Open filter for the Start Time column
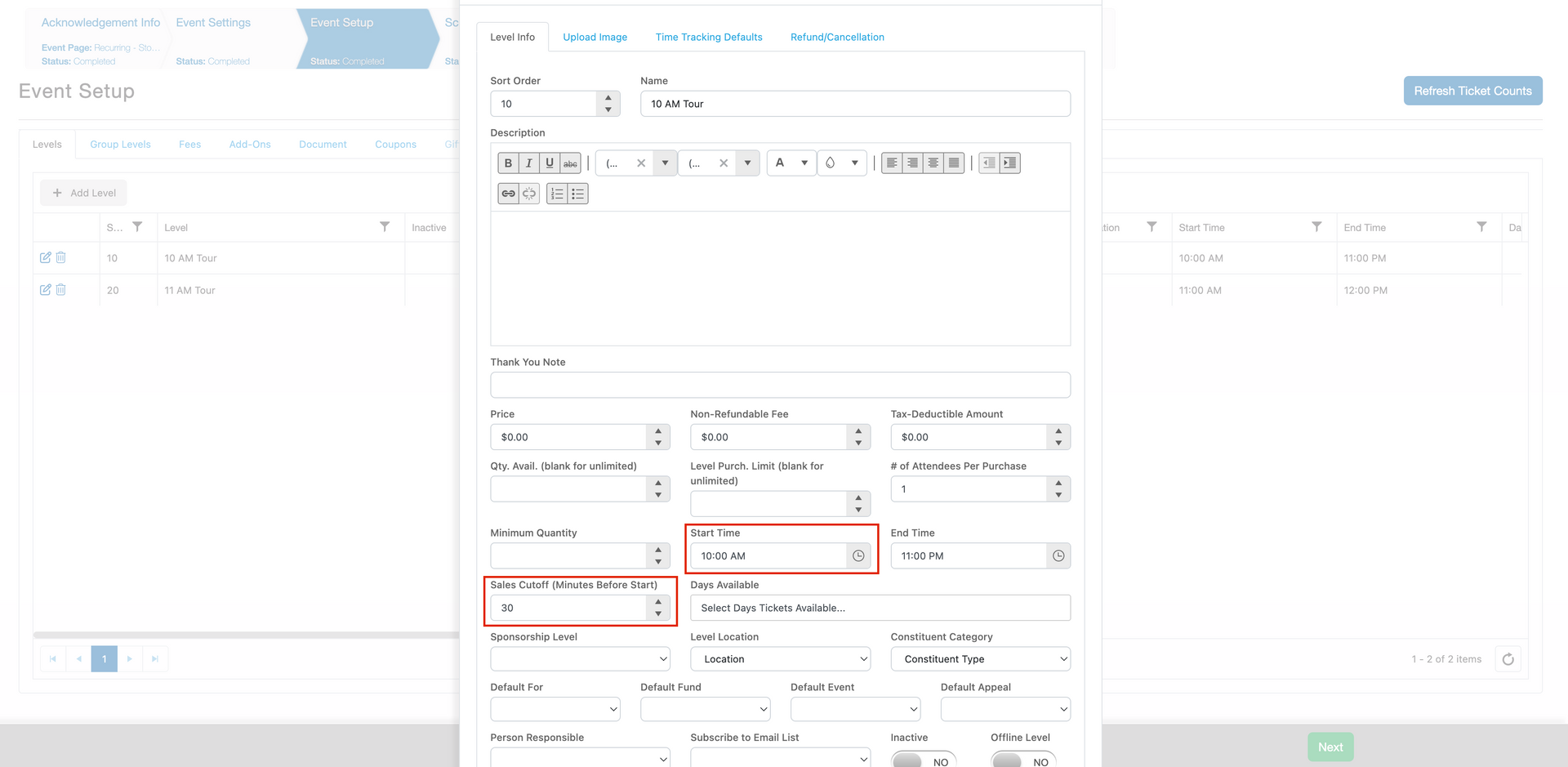The width and height of the screenshot is (1568, 767). [1316, 227]
